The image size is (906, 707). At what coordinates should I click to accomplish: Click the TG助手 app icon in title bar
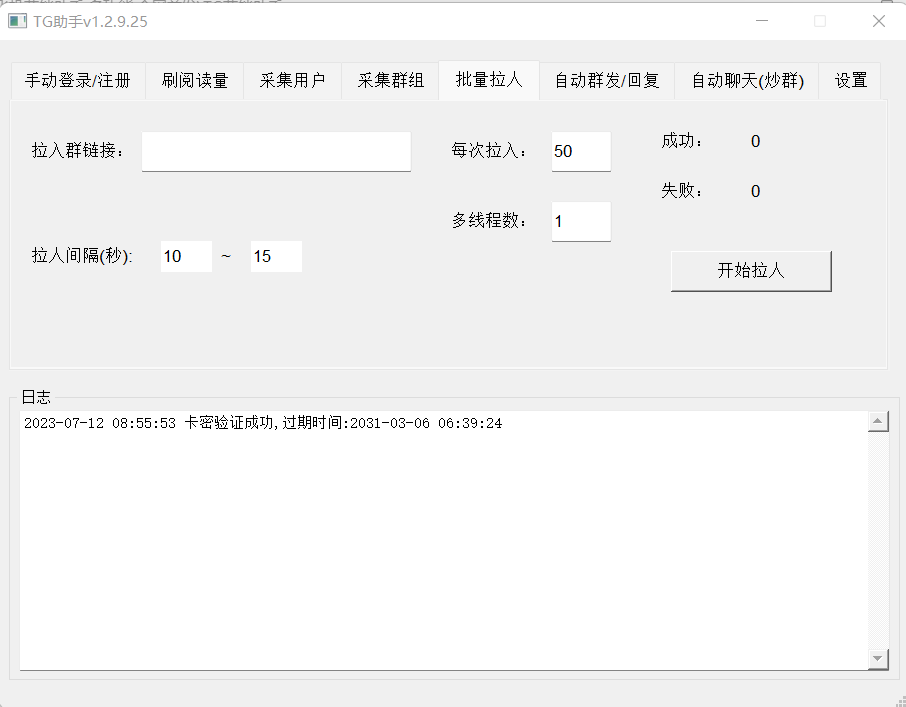pos(18,21)
